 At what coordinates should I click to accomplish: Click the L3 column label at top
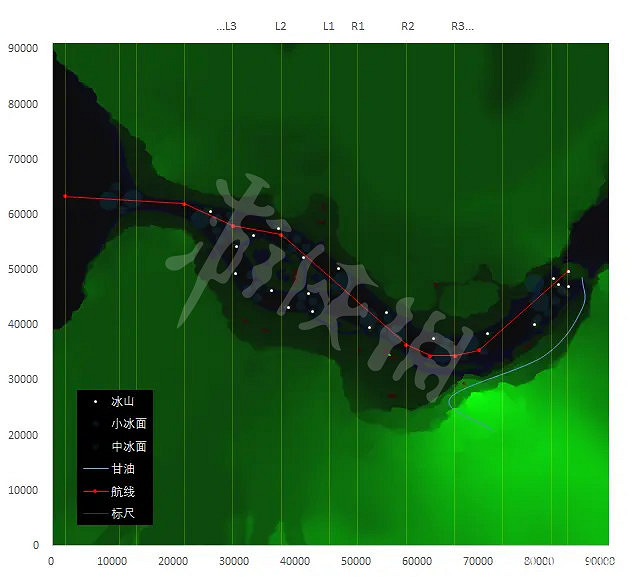tap(227, 26)
